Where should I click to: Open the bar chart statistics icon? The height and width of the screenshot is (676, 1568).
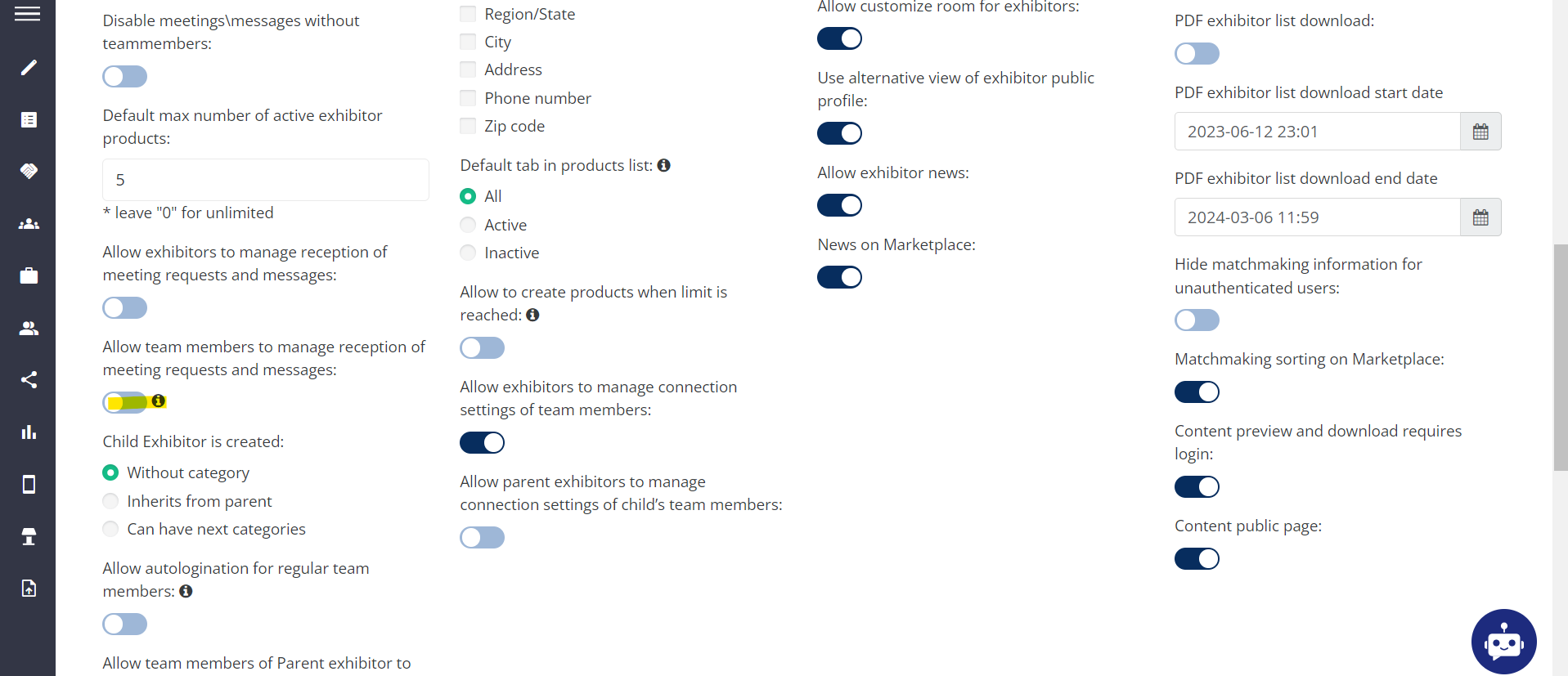point(29,432)
